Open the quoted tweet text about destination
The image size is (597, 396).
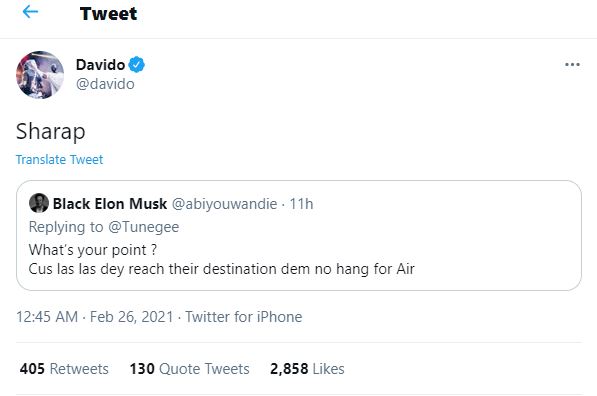(x=221, y=259)
